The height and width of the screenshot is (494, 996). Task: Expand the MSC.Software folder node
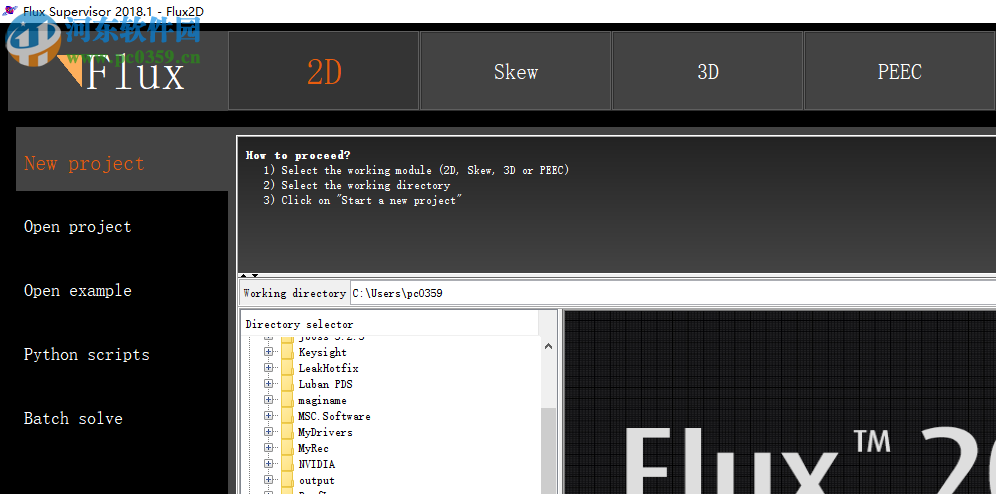[x=268, y=416]
